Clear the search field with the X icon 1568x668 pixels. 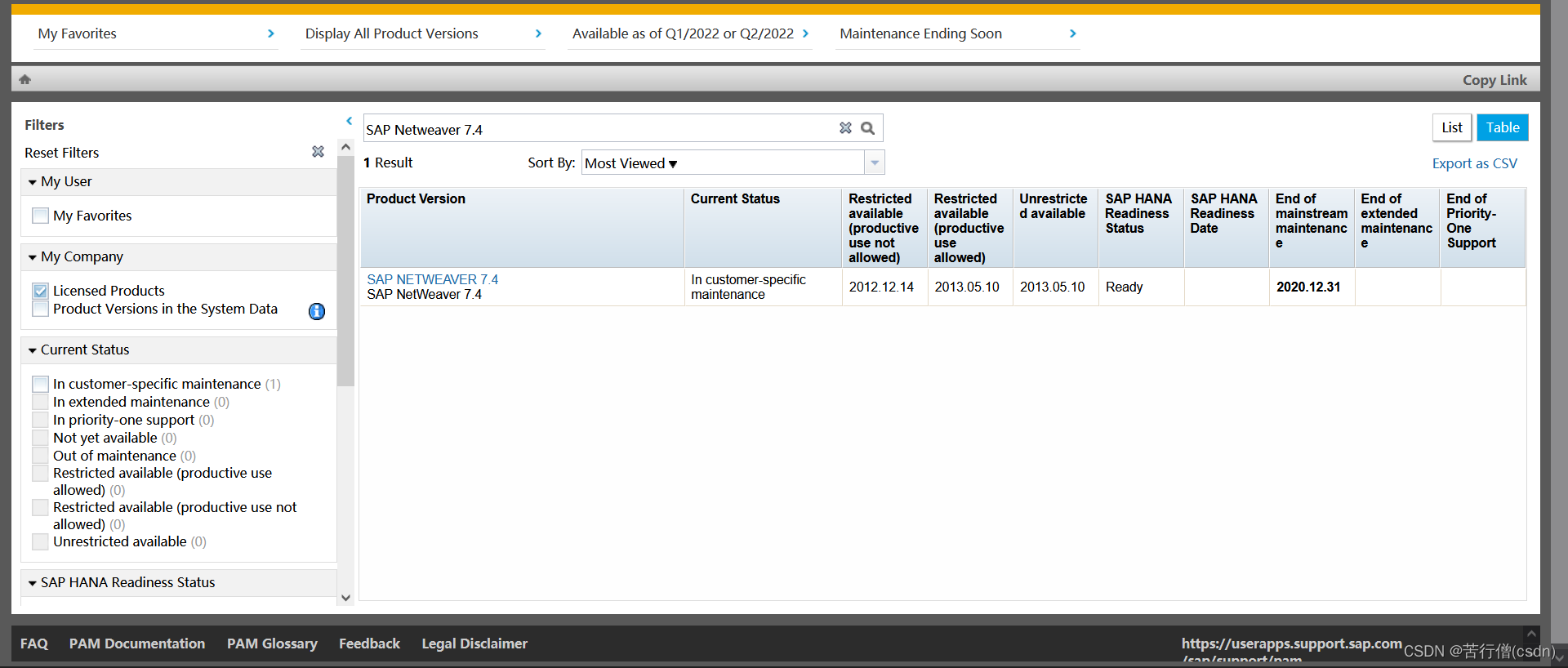tap(845, 128)
